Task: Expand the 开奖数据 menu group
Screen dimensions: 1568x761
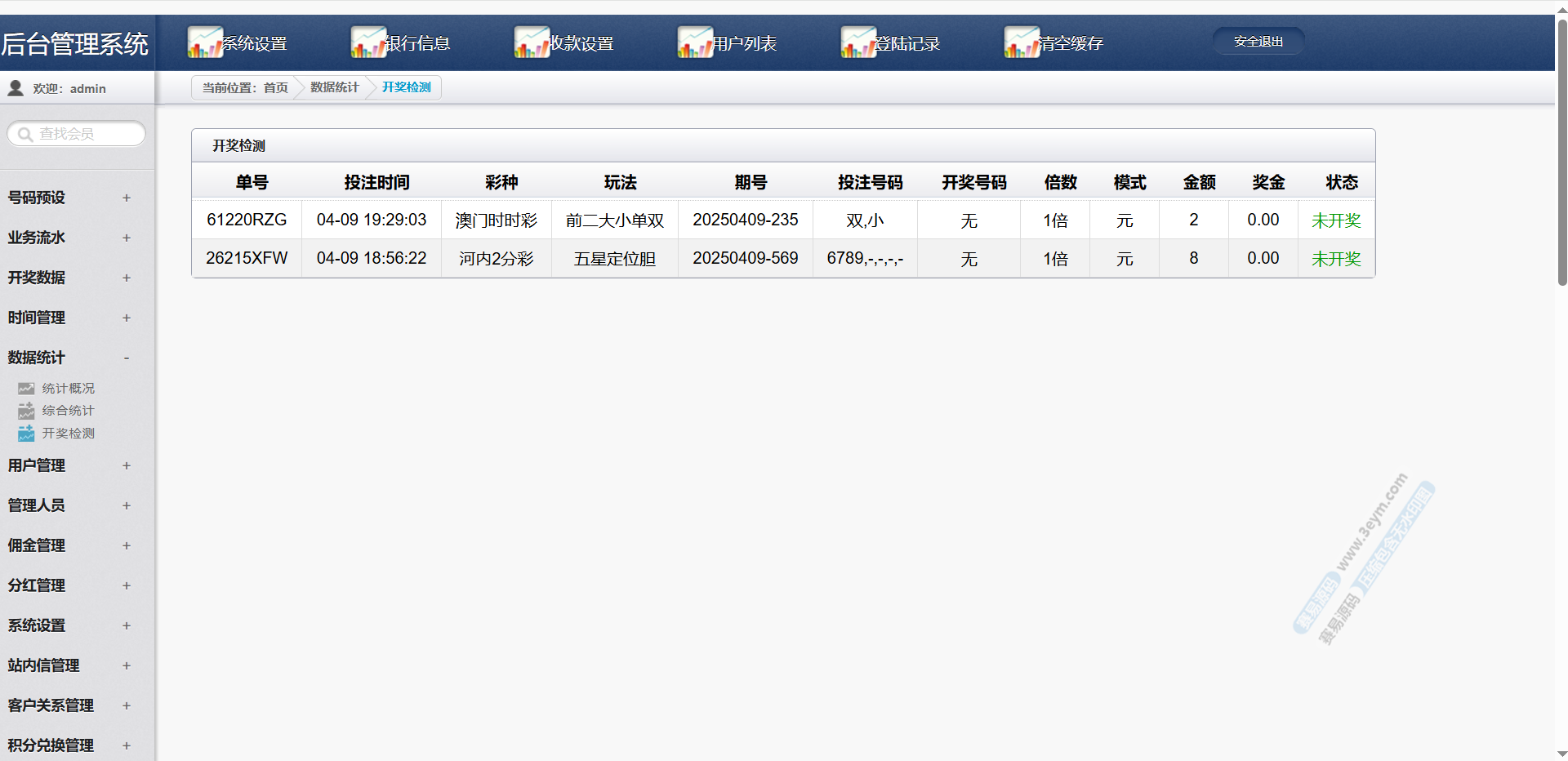Action: point(127,278)
